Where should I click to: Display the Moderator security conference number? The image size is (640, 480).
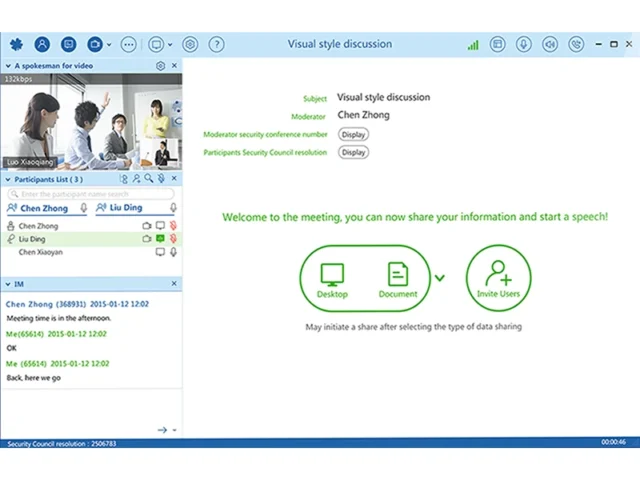click(x=353, y=134)
